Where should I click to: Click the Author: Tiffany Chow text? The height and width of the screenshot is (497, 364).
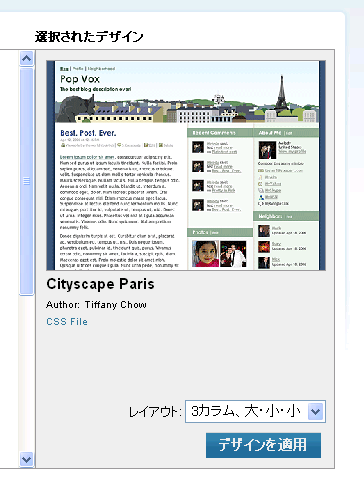(96, 305)
